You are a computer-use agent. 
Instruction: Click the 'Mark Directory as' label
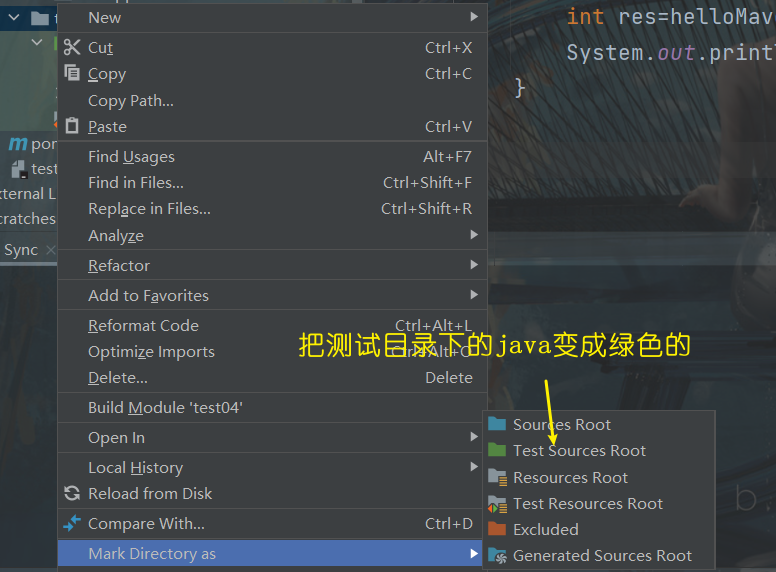(x=152, y=554)
